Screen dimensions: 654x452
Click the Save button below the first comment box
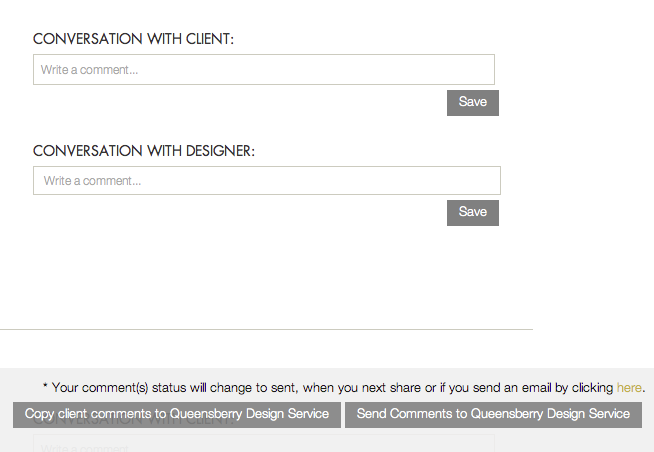pyautogui.click(x=473, y=103)
